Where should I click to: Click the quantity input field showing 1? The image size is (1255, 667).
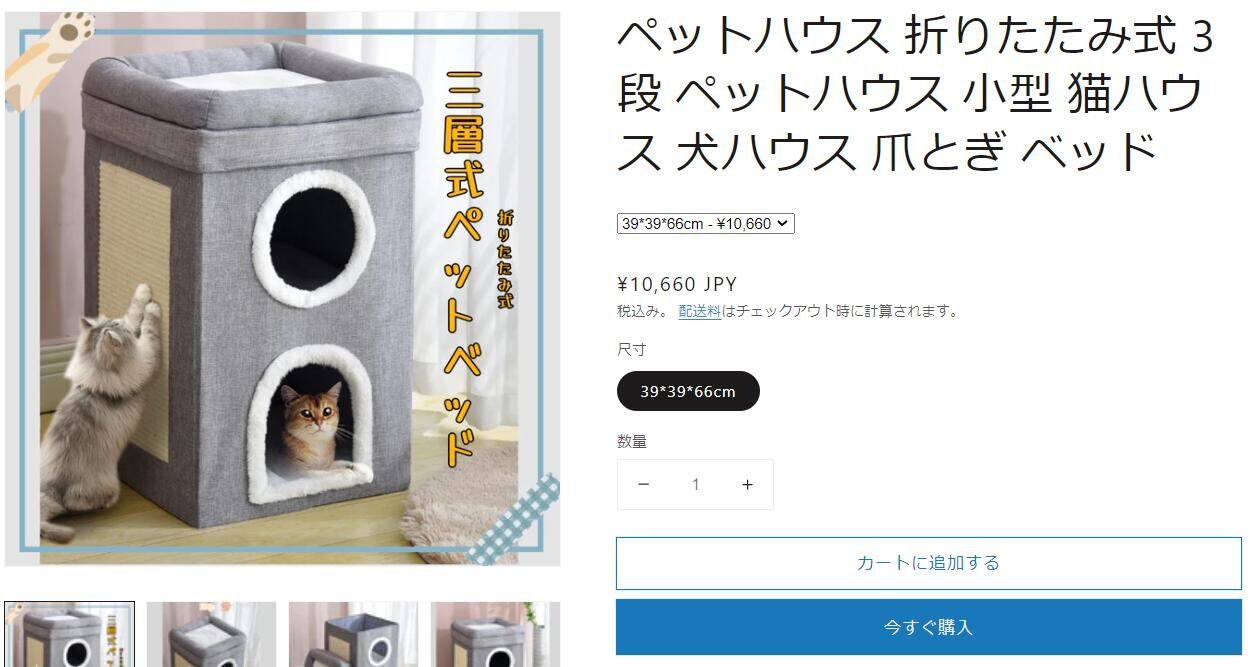[695, 485]
